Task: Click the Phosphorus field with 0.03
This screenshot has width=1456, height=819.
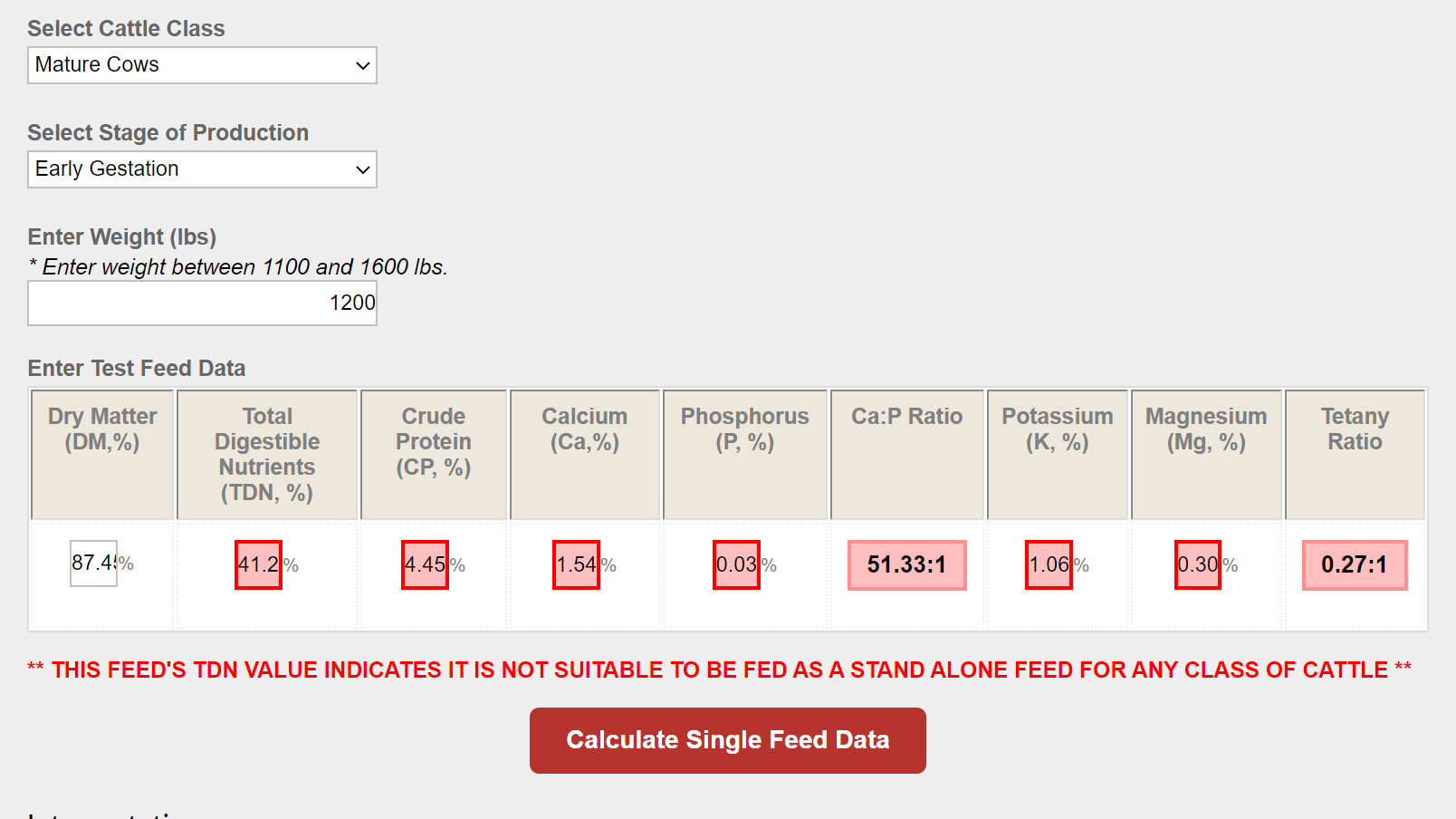Action: 736,564
